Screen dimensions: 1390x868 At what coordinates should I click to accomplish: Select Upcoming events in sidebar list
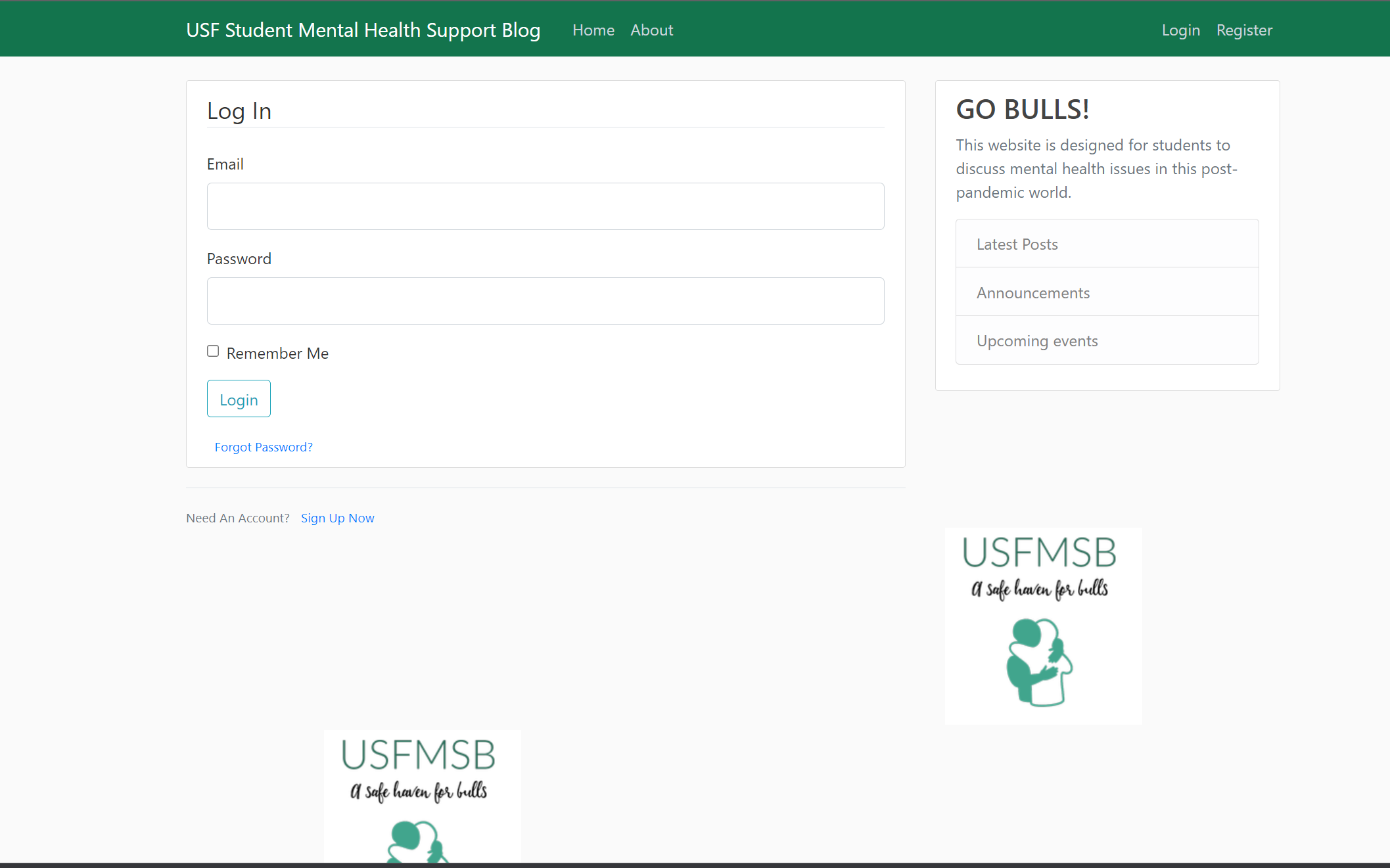coord(1036,341)
